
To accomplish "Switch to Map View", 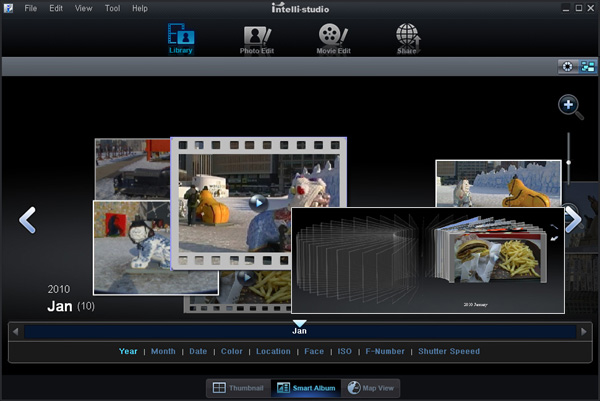I will [371, 388].
